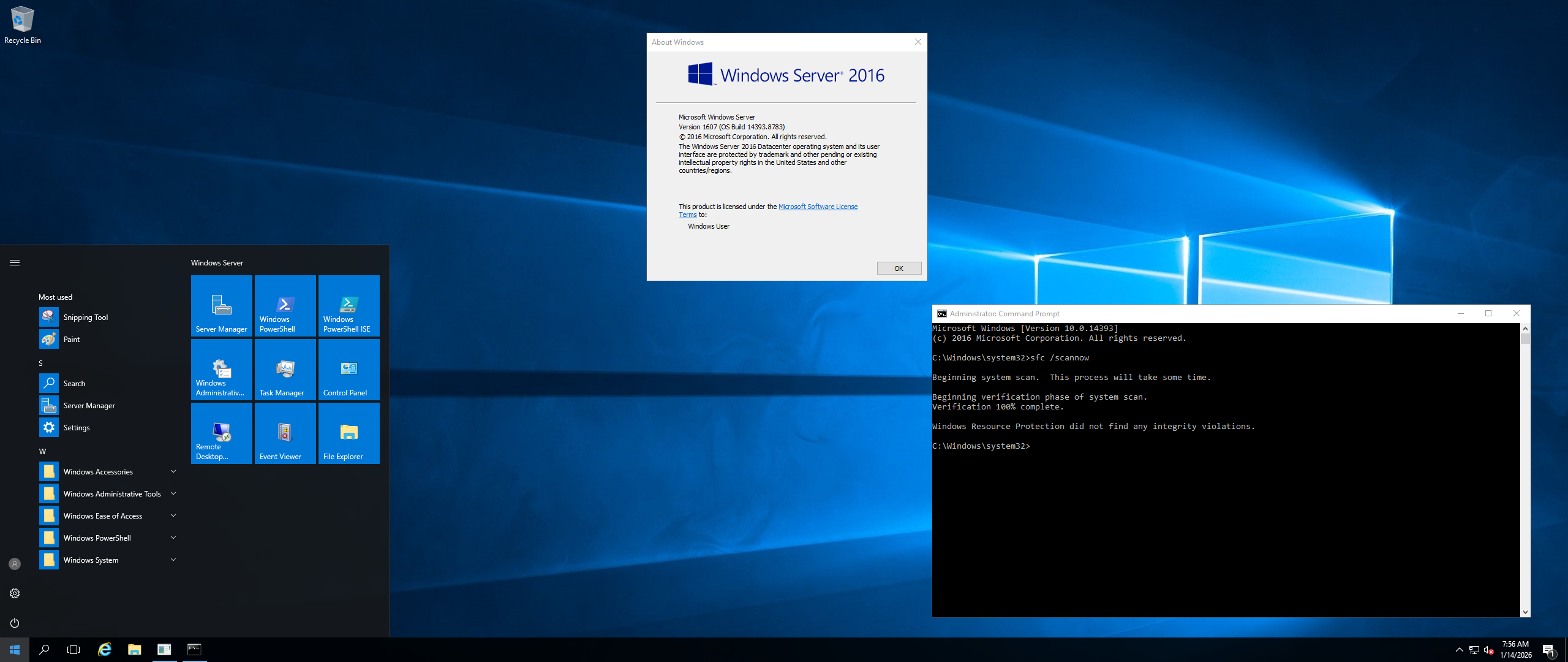Open the File Explorer tile

pyautogui.click(x=349, y=433)
